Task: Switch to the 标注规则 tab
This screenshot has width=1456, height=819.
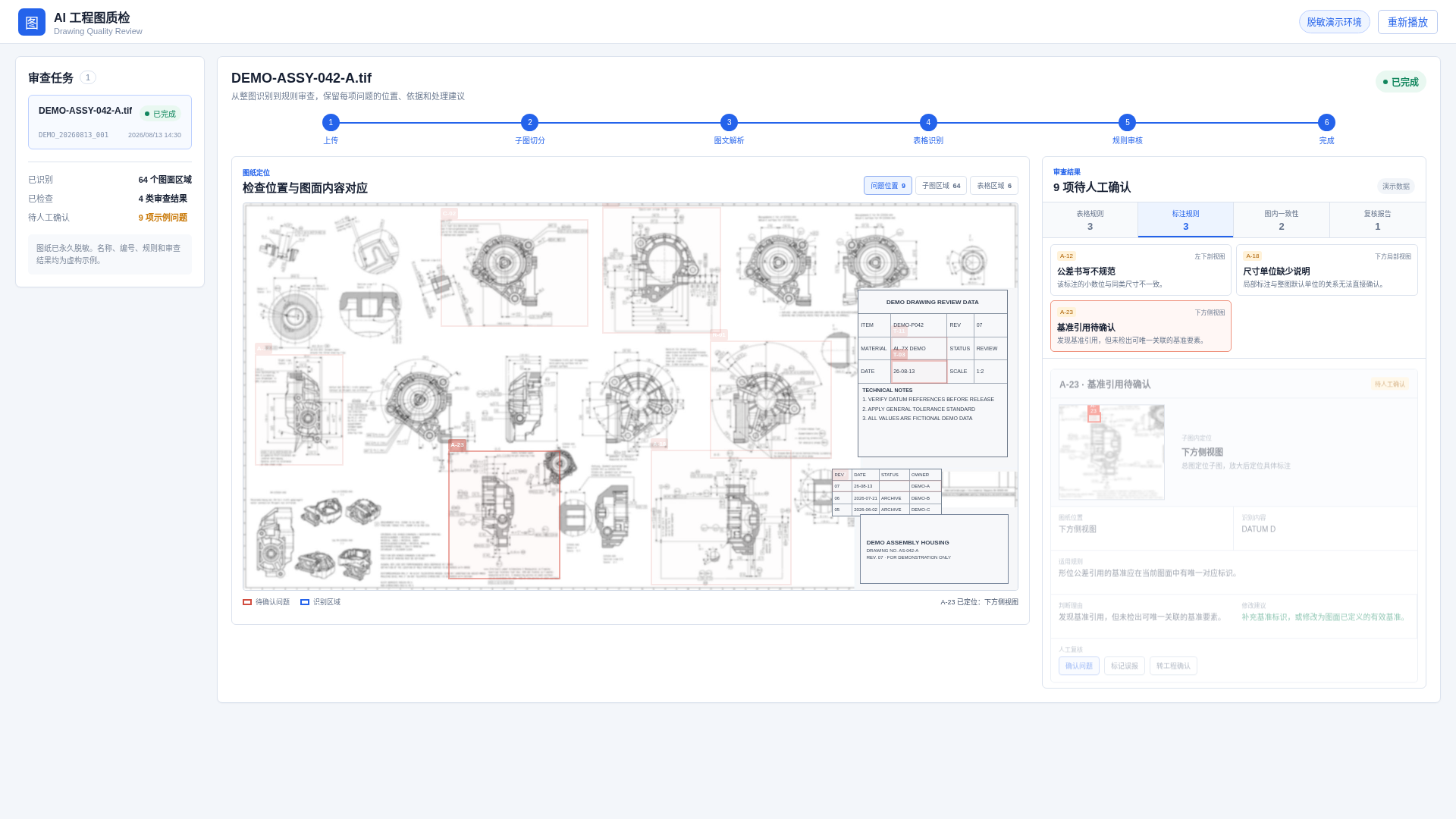Action: coord(1185,220)
